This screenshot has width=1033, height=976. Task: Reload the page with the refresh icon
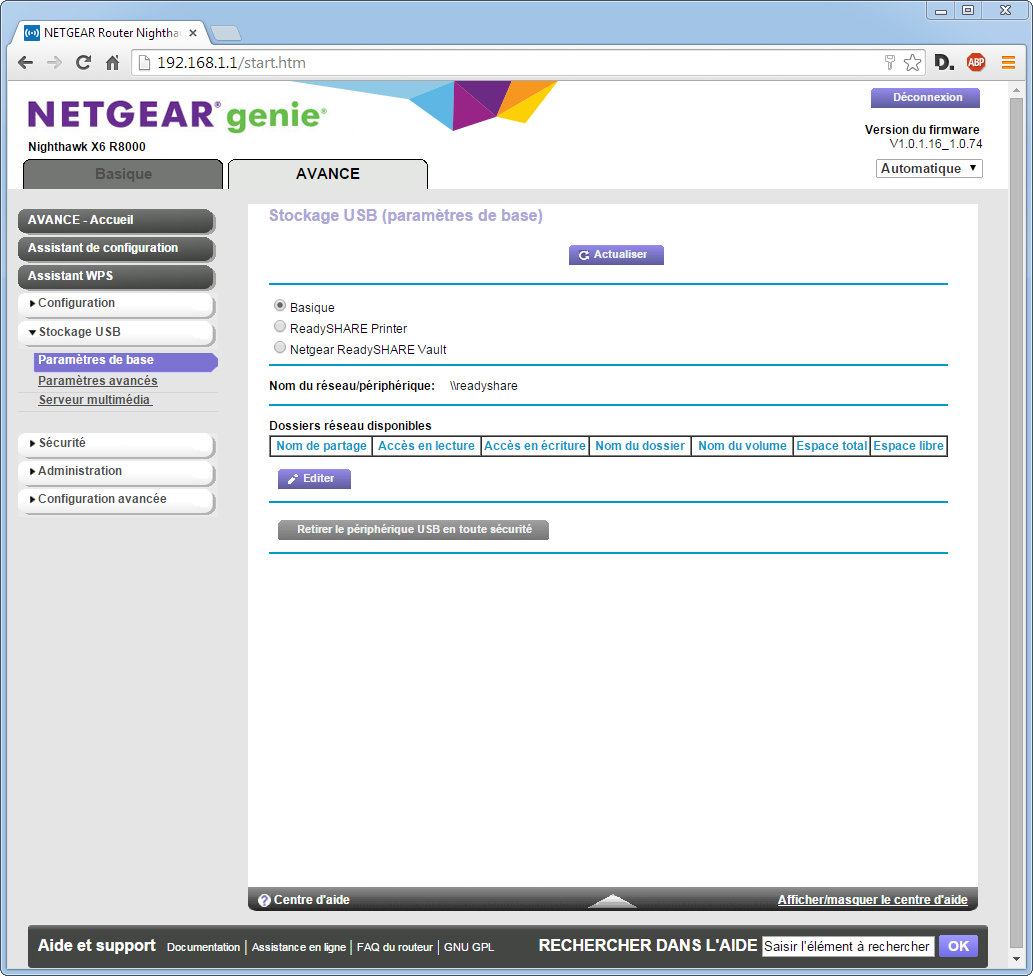point(84,63)
